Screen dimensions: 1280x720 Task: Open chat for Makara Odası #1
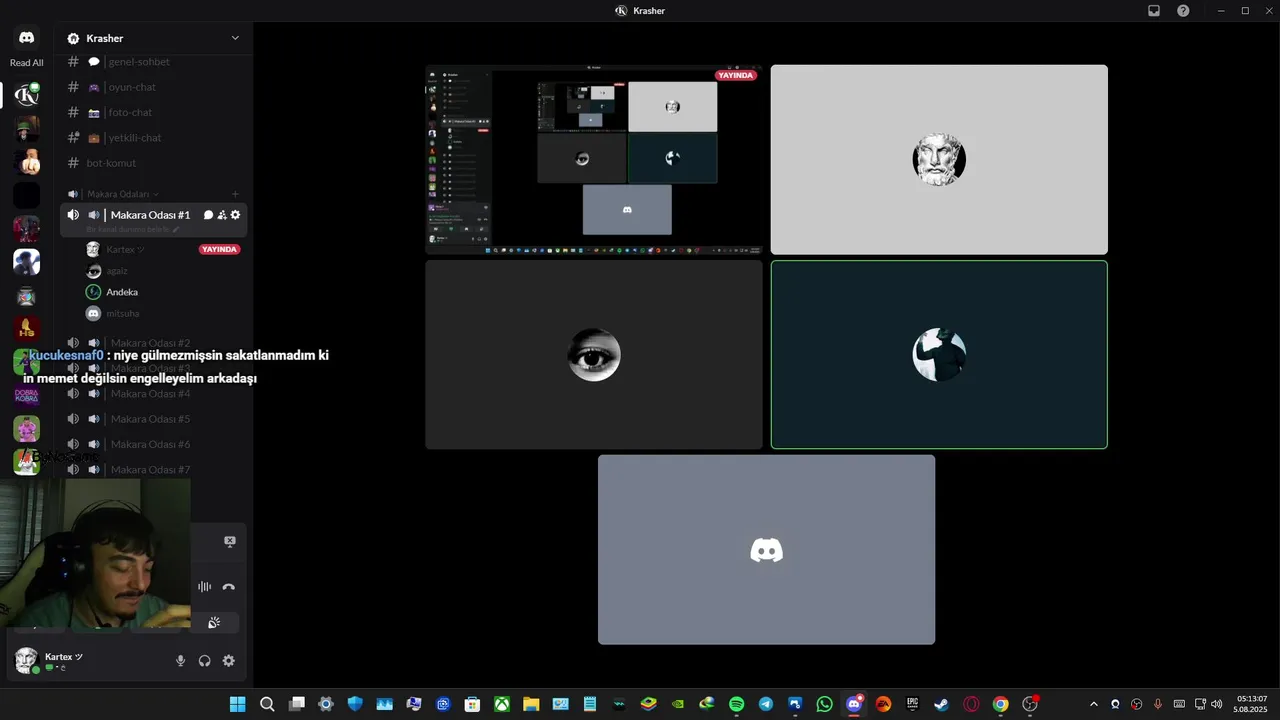209,215
